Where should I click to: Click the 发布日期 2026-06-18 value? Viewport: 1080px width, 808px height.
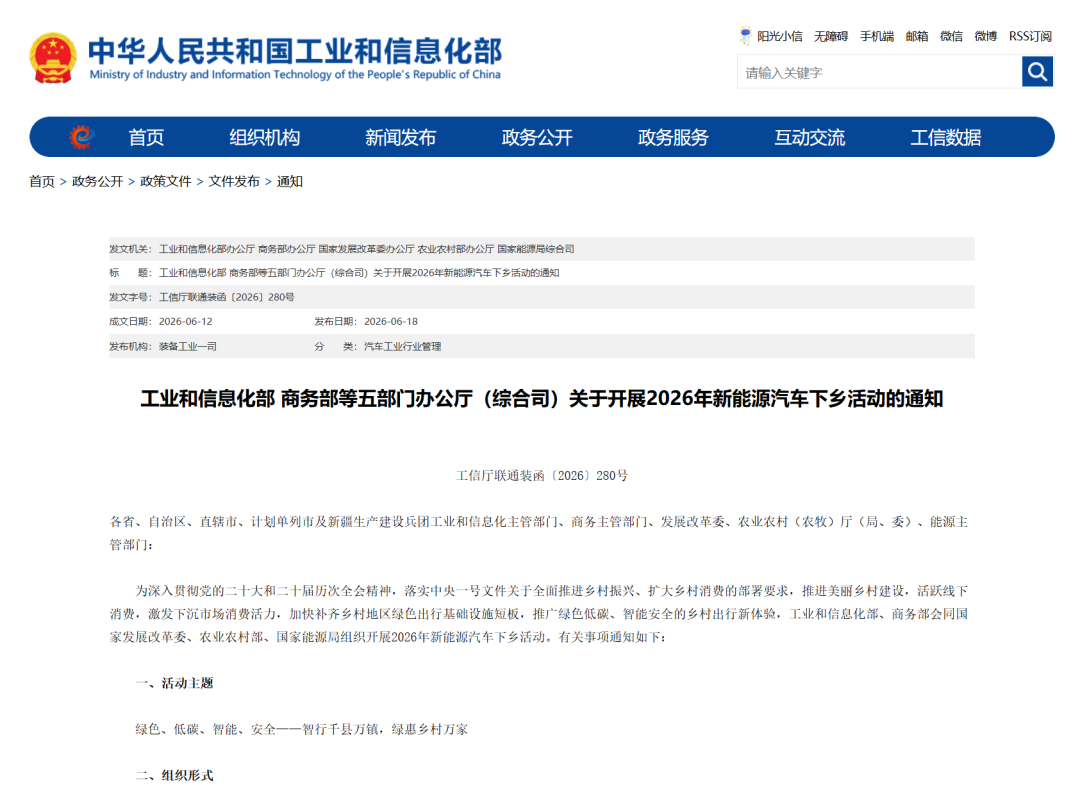391,321
